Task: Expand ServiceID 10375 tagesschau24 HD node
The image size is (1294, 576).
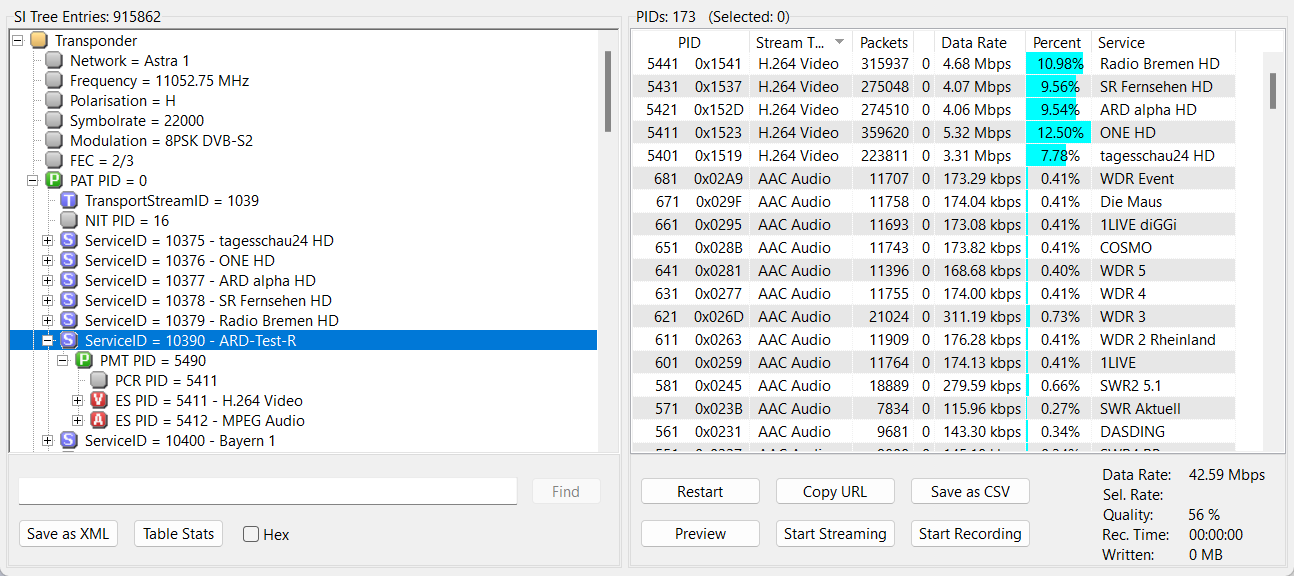Action: point(47,241)
